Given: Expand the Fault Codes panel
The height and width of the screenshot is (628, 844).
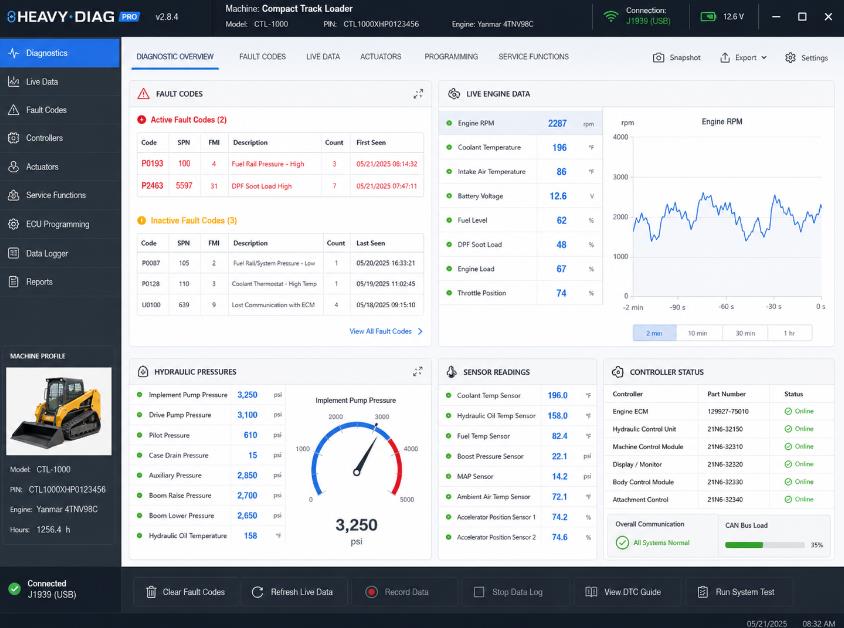Looking at the screenshot, I should 418,94.
